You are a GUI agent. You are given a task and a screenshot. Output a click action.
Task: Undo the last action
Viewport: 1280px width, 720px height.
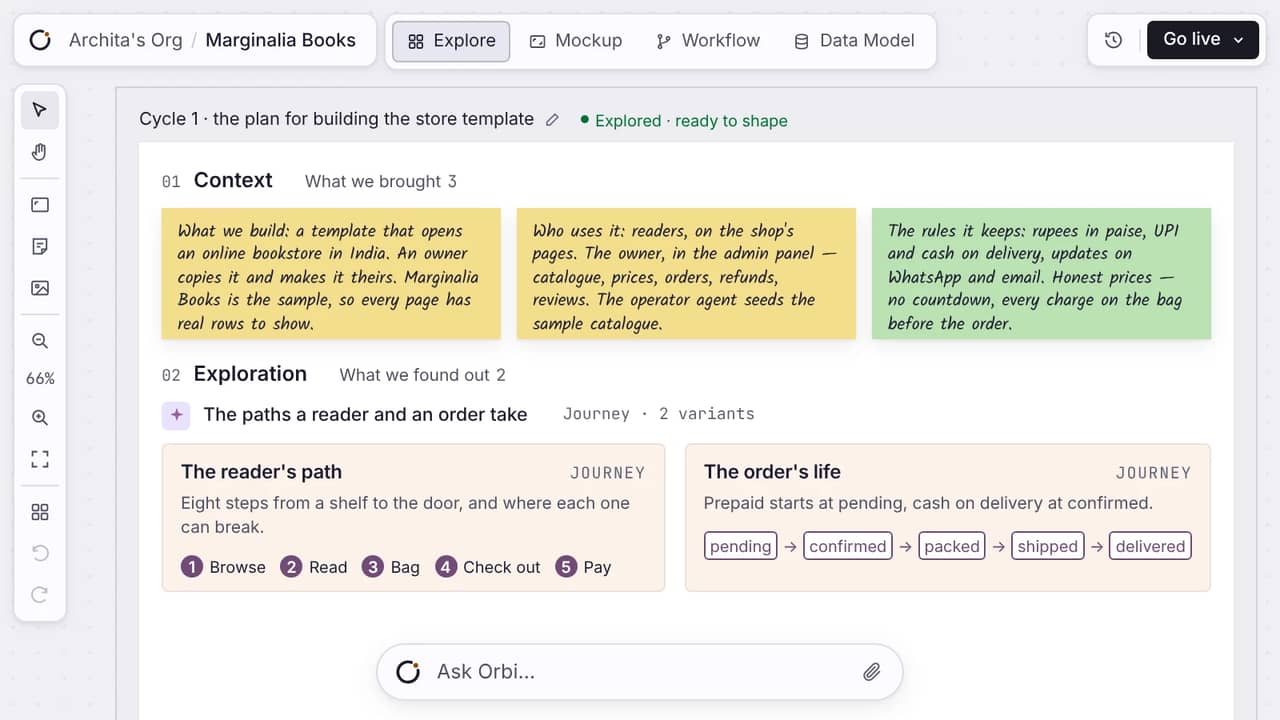point(40,553)
